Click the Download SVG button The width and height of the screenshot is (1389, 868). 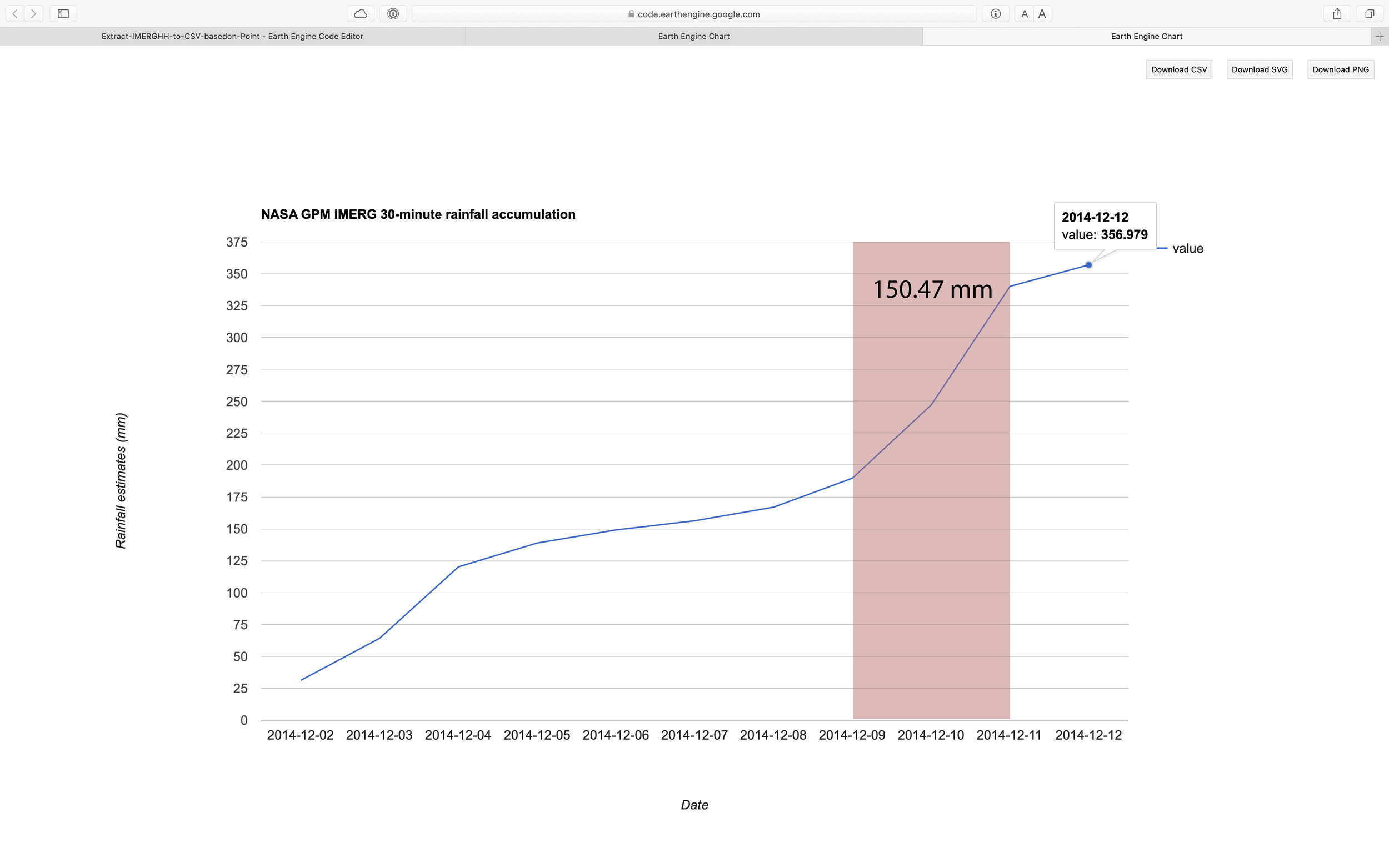(1260, 69)
